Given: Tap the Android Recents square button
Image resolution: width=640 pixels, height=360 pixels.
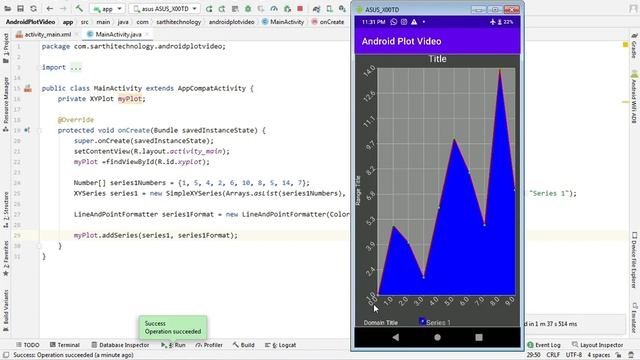Looking at the screenshot, I should (479, 337).
